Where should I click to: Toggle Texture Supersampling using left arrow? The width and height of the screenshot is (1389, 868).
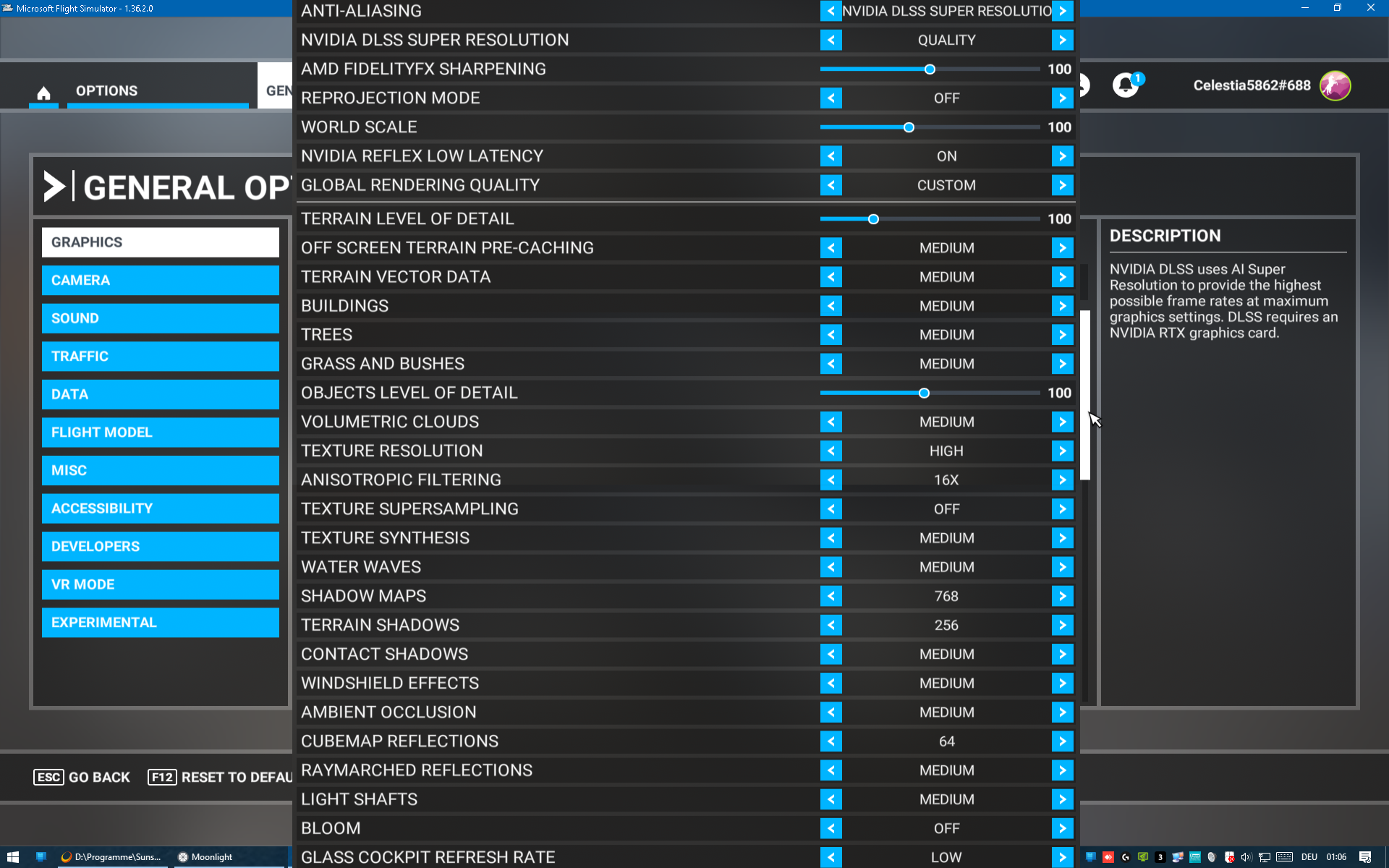(x=831, y=509)
